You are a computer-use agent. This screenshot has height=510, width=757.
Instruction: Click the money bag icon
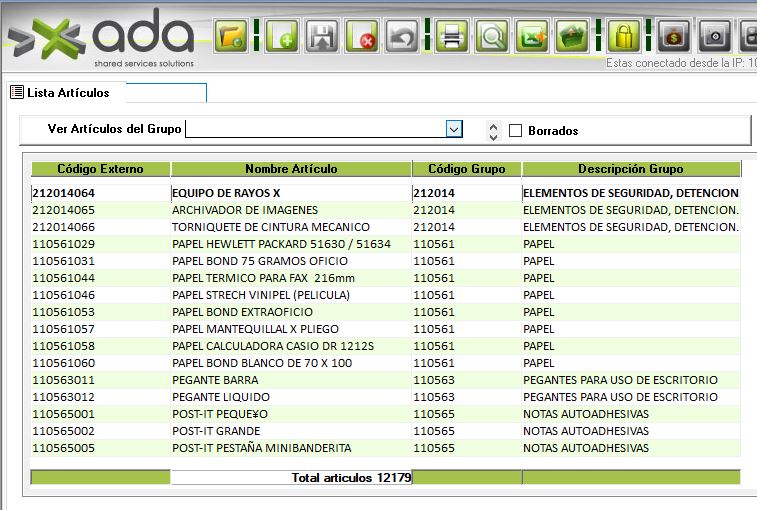pyautogui.click(x=674, y=37)
